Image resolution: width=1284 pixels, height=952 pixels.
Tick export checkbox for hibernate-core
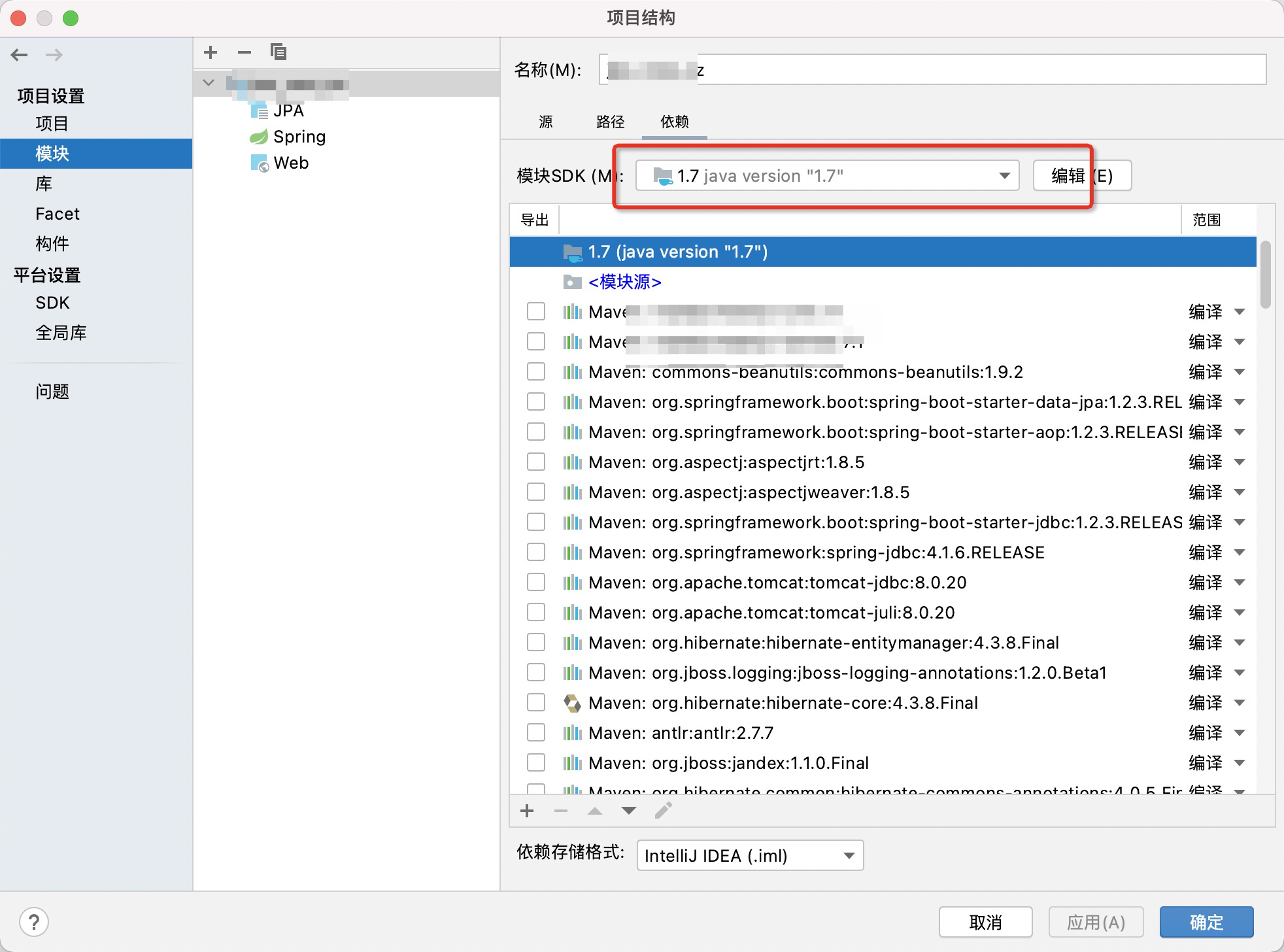(536, 702)
